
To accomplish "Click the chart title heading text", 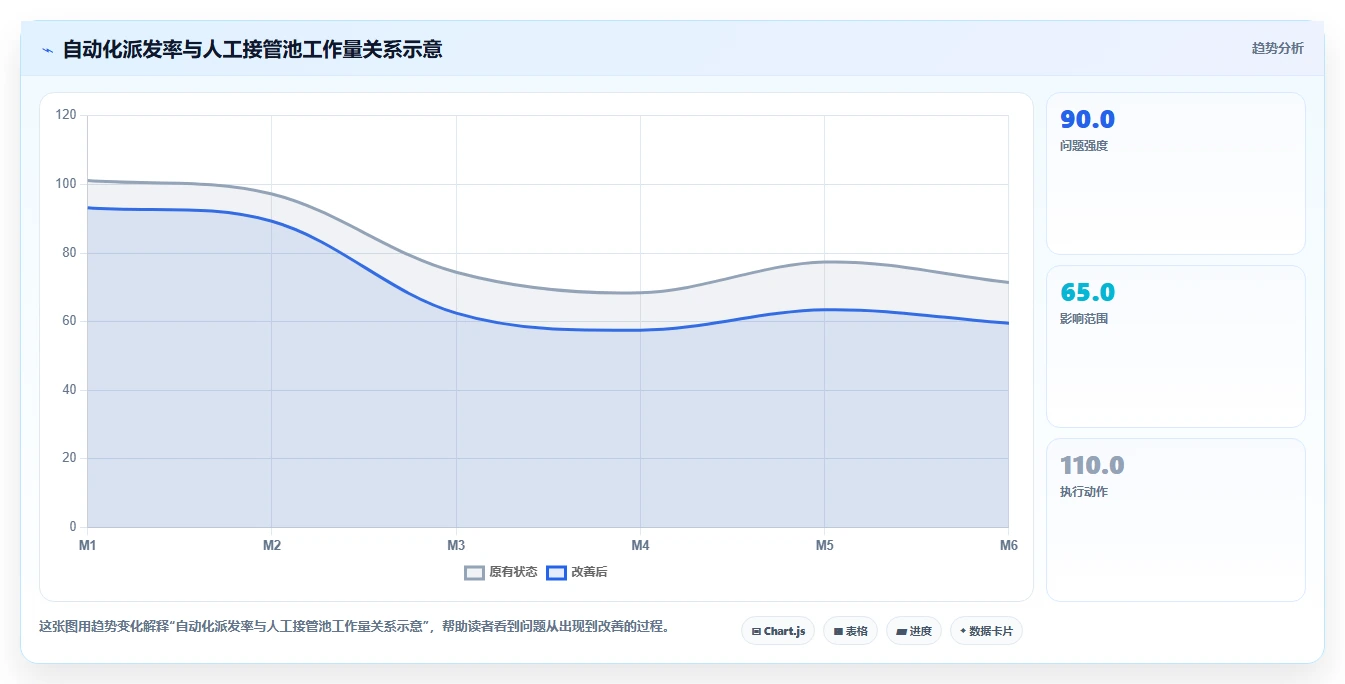I will coord(252,49).
